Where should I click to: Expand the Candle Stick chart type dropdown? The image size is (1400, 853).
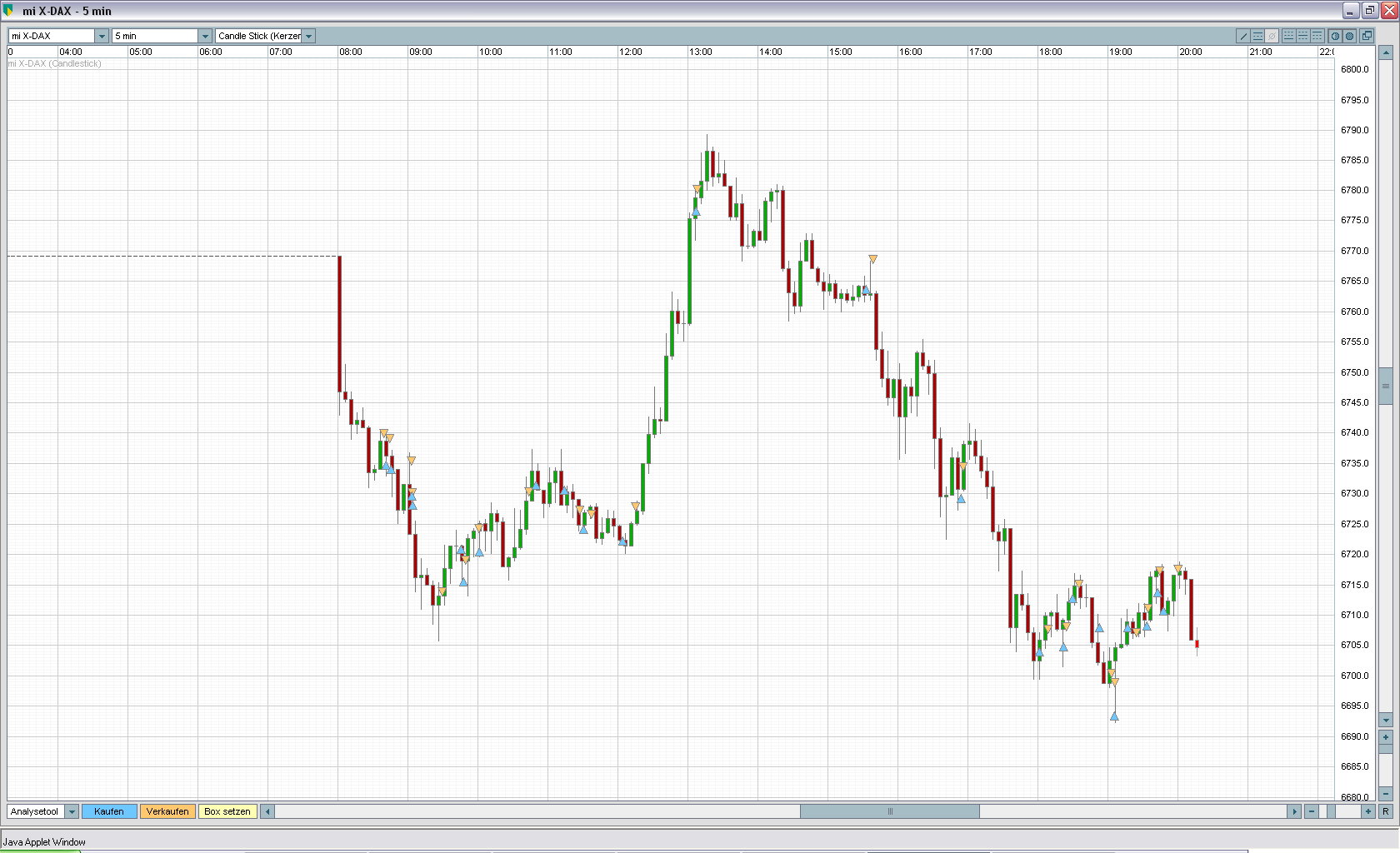click(x=308, y=36)
